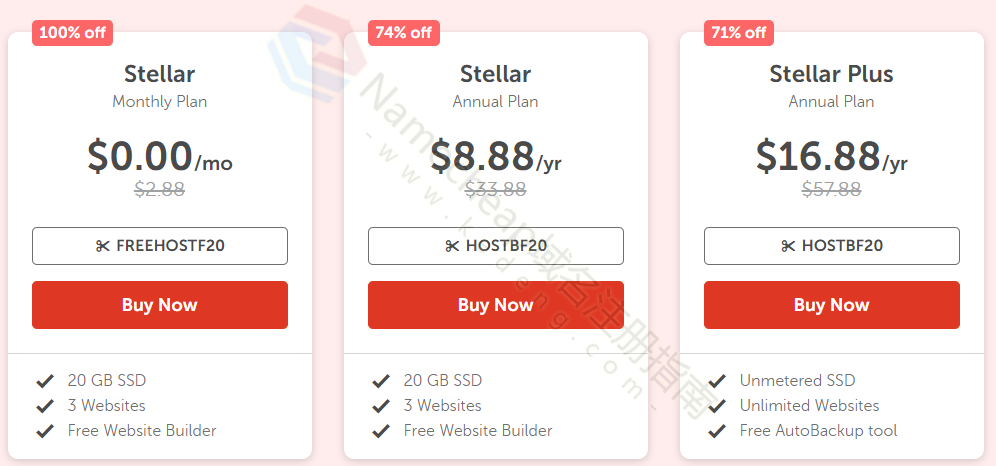
Task: Click the 100% off badge
Action: (x=72, y=33)
